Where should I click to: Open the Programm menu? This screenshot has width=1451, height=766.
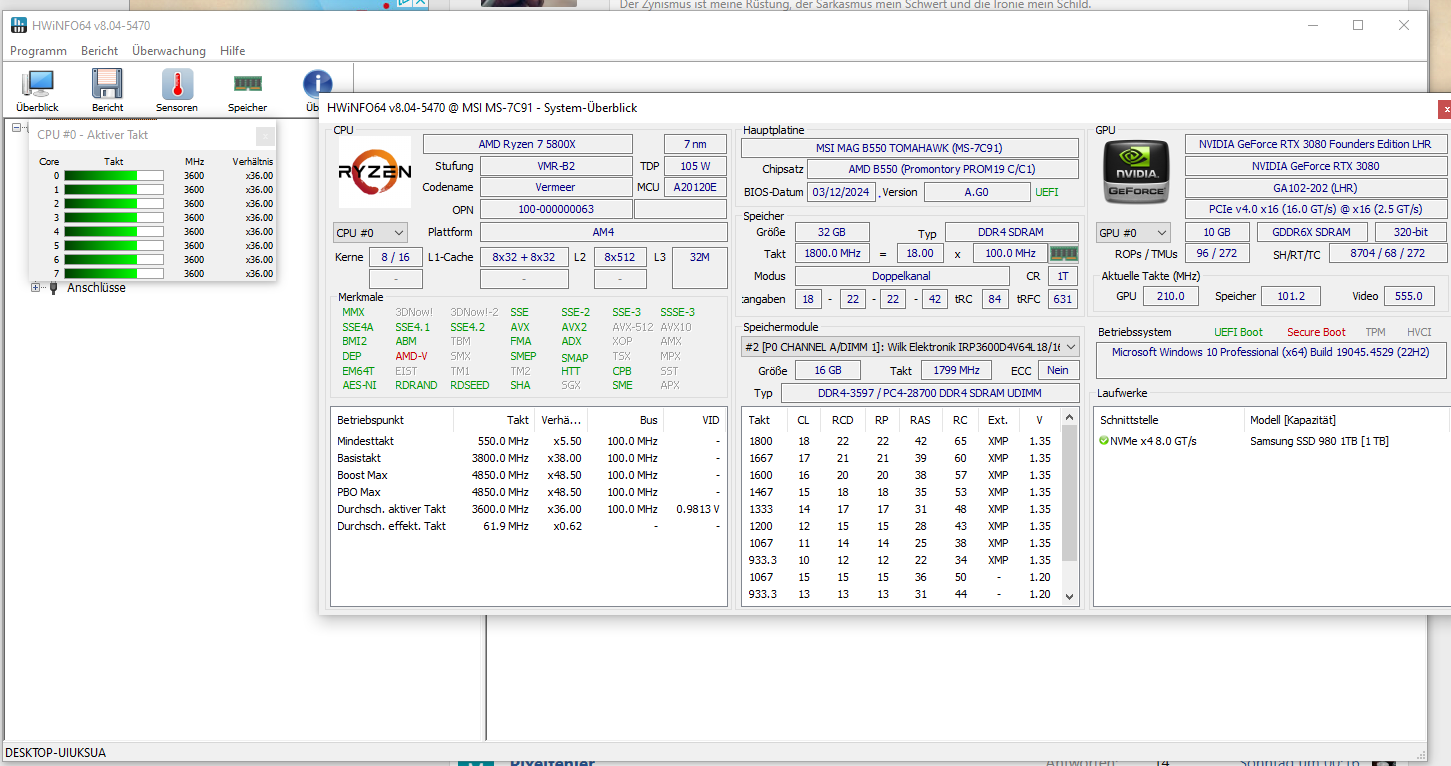pyautogui.click(x=38, y=51)
